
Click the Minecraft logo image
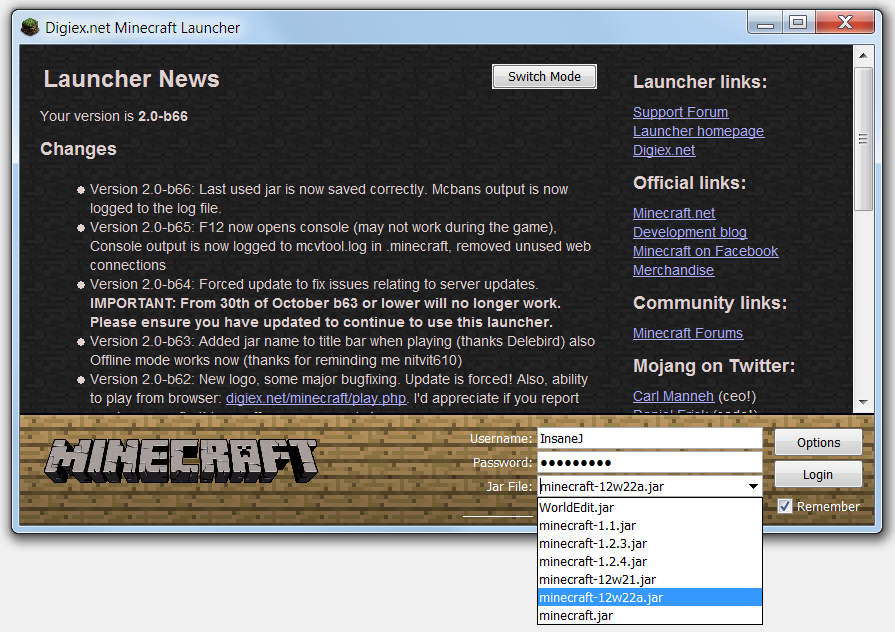point(181,460)
